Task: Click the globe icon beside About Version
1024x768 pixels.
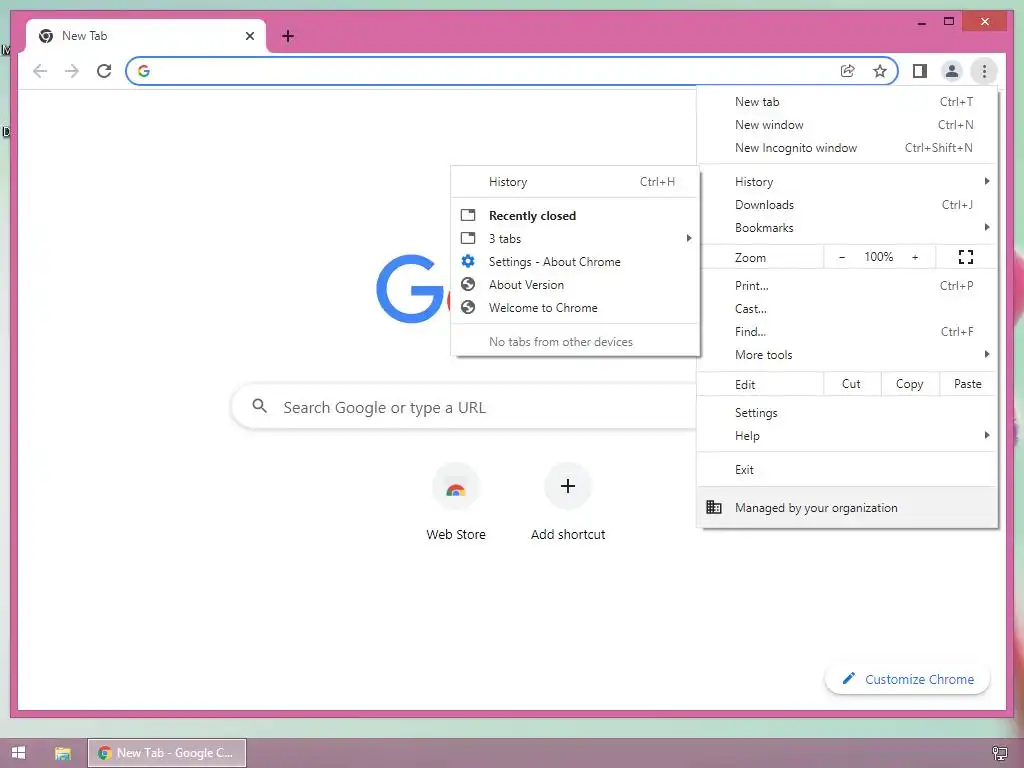Action: 468,284
